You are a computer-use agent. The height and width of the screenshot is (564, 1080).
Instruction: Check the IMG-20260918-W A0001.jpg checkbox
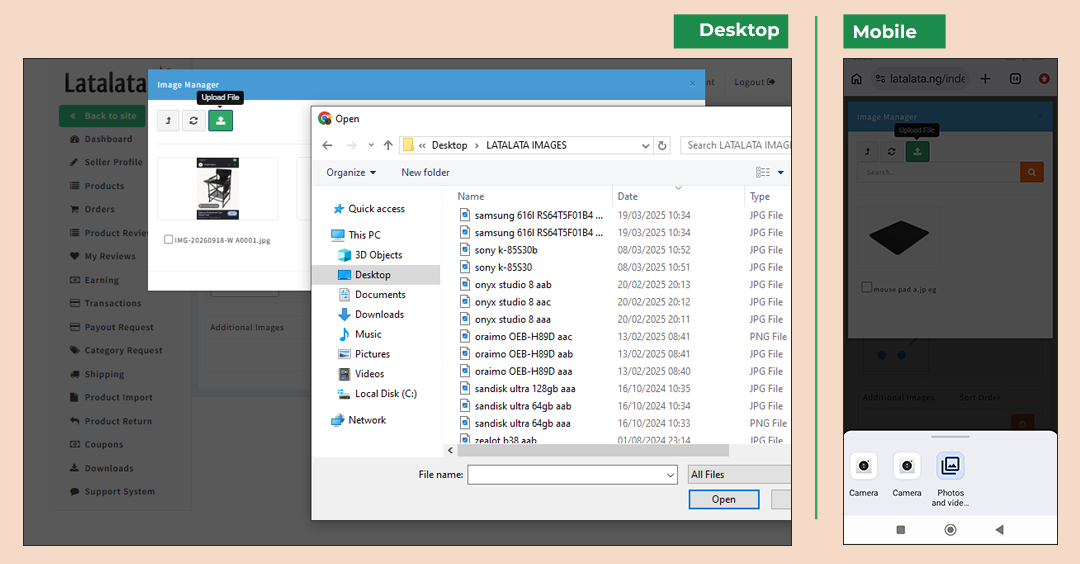pos(168,240)
